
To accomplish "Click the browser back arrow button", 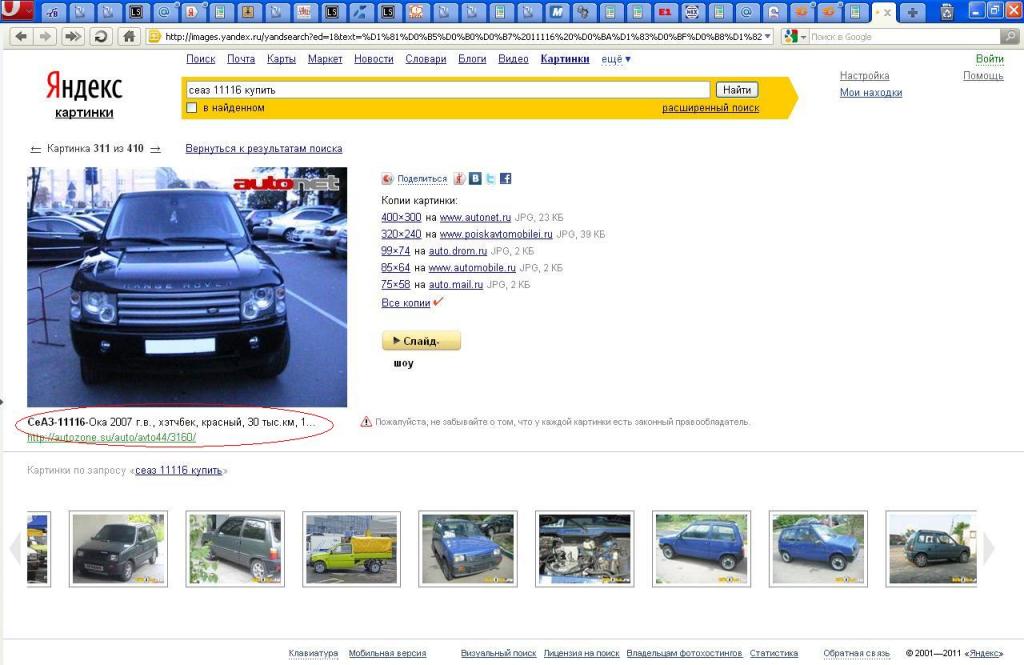I will [x=20, y=36].
